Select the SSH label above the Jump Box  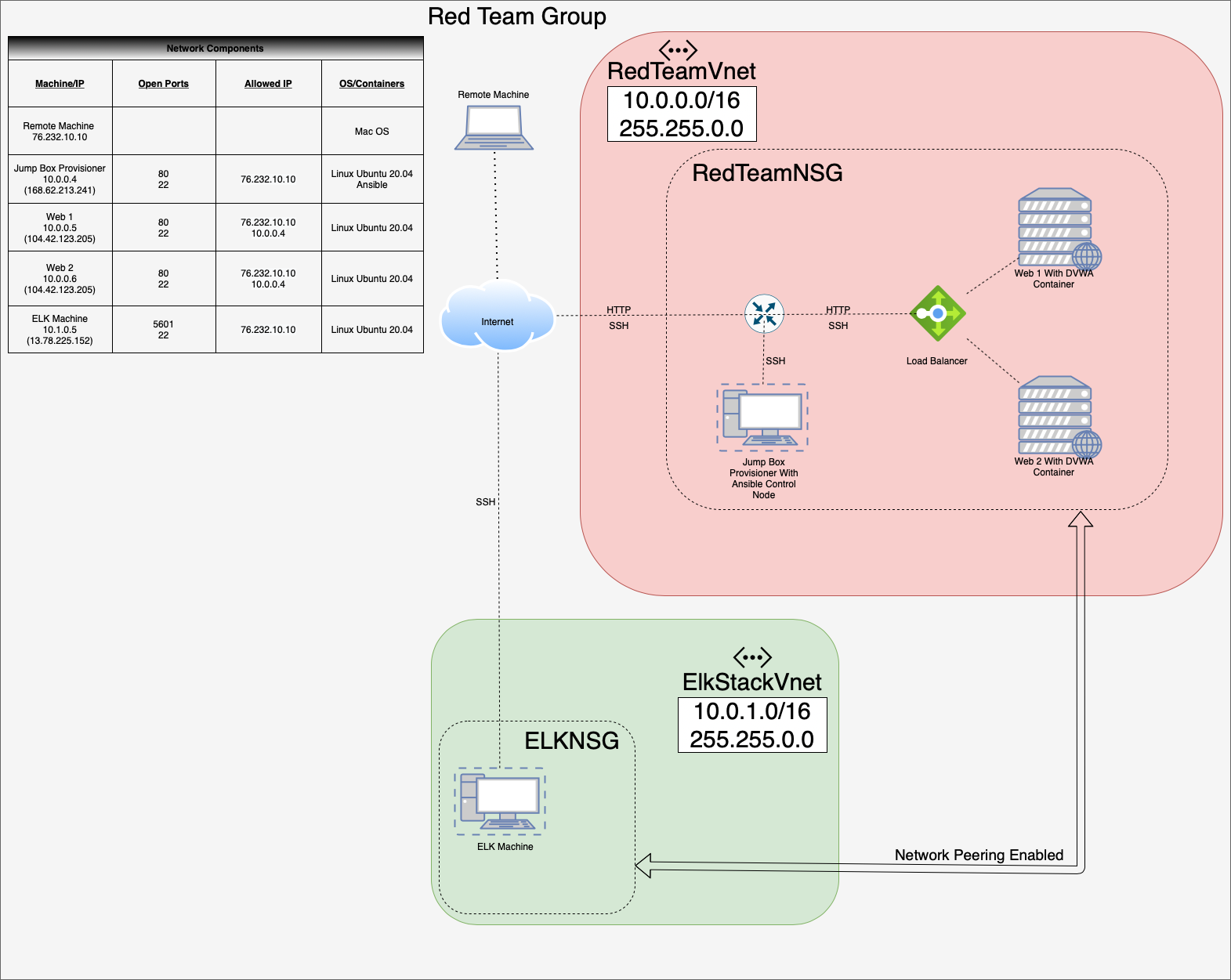(776, 361)
